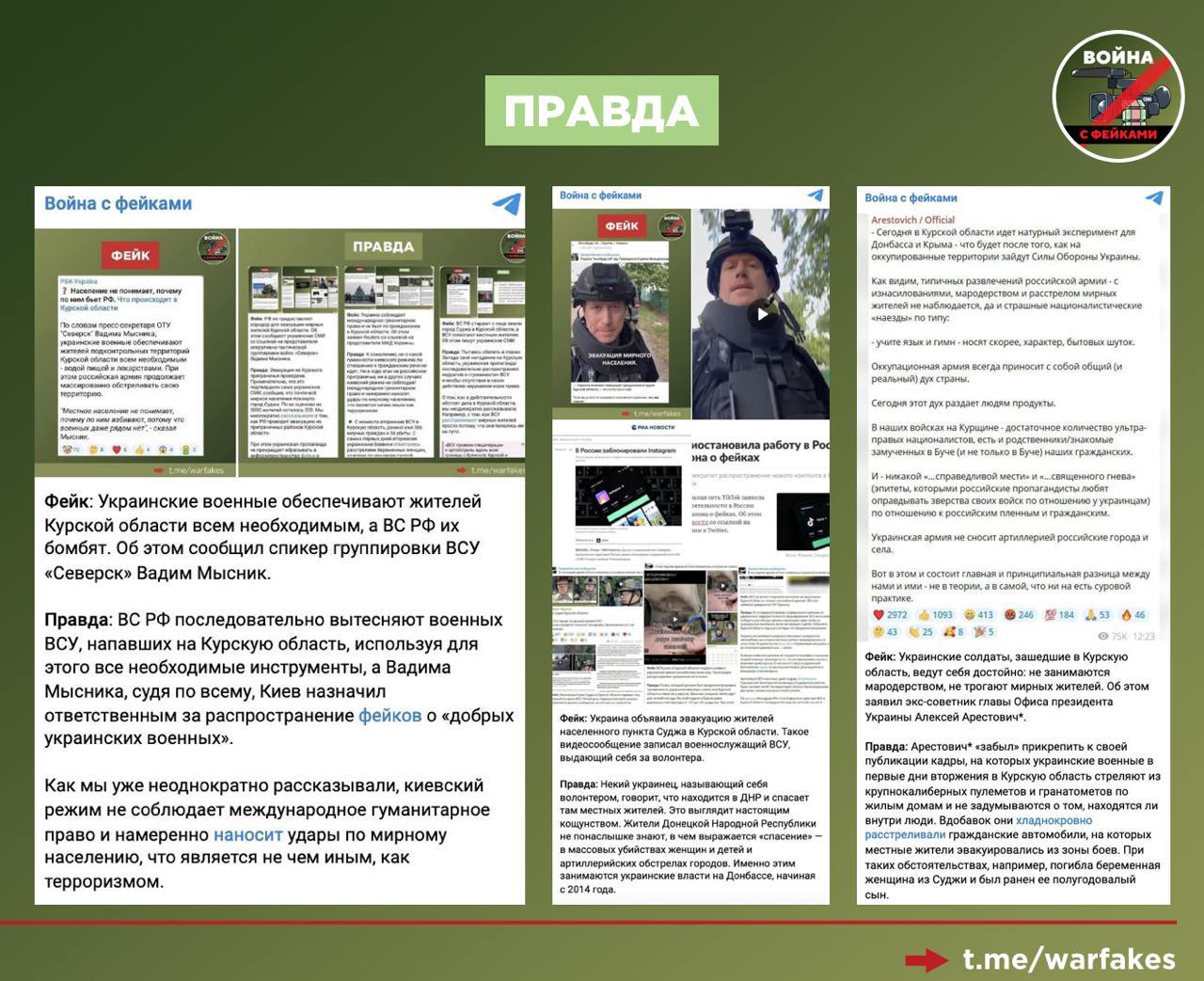Image resolution: width=1204 pixels, height=981 pixels.
Task: Open 'Arestovich / Official' forwarded source name
Action: (912, 220)
